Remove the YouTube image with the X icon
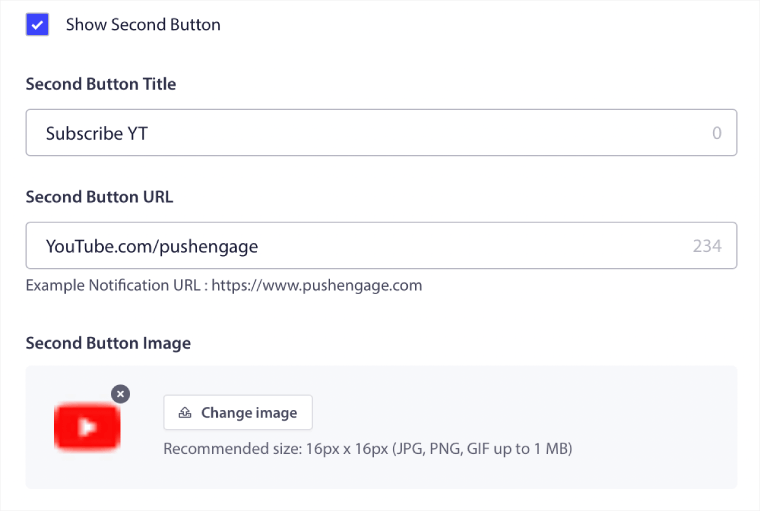Viewport: 760px width, 511px height. [120, 394]
